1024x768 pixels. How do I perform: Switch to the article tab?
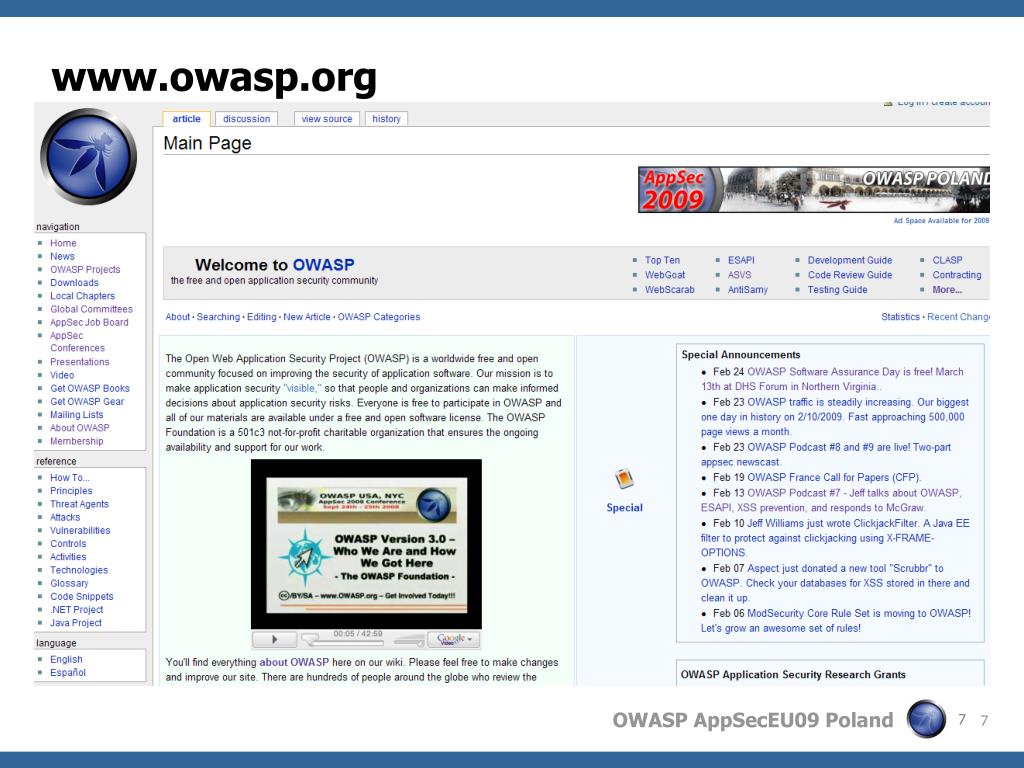tap(186, 119)
